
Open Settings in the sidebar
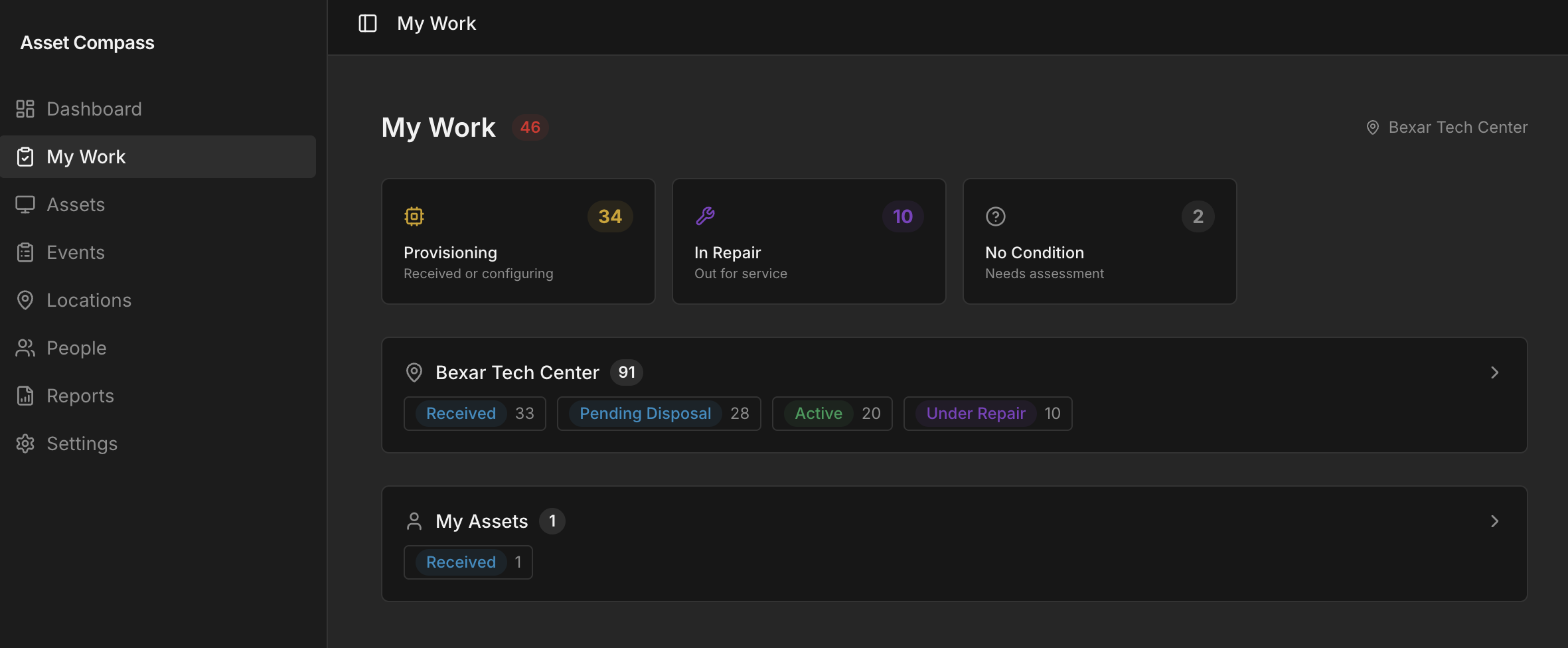pos(158,444)
